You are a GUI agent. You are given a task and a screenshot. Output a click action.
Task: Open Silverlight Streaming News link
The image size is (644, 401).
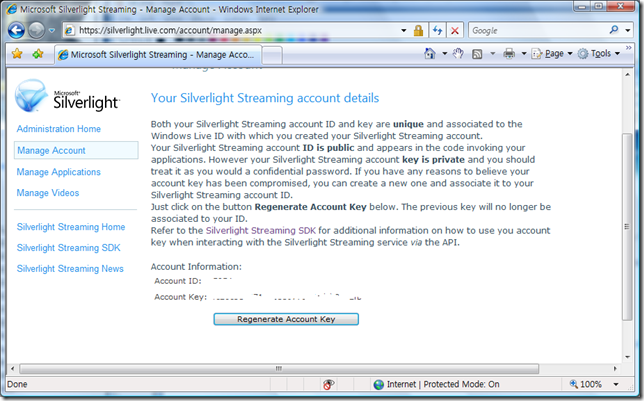coord(70,269)
